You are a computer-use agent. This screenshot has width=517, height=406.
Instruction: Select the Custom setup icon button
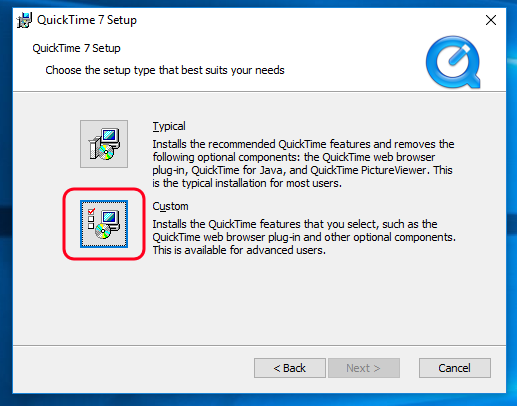tap(104, 224)
